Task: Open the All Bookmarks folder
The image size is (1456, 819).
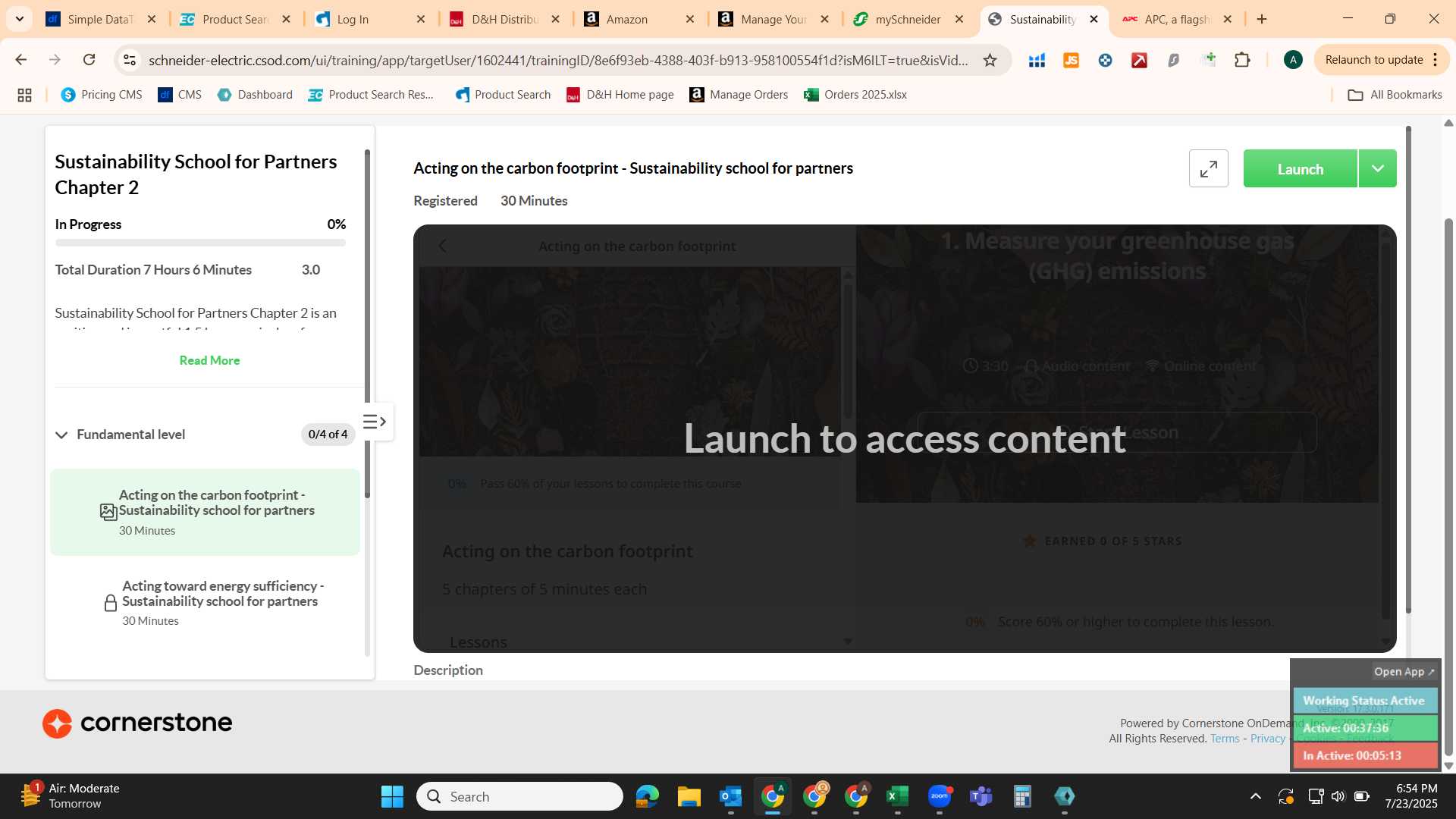Action: point(1395,95)
